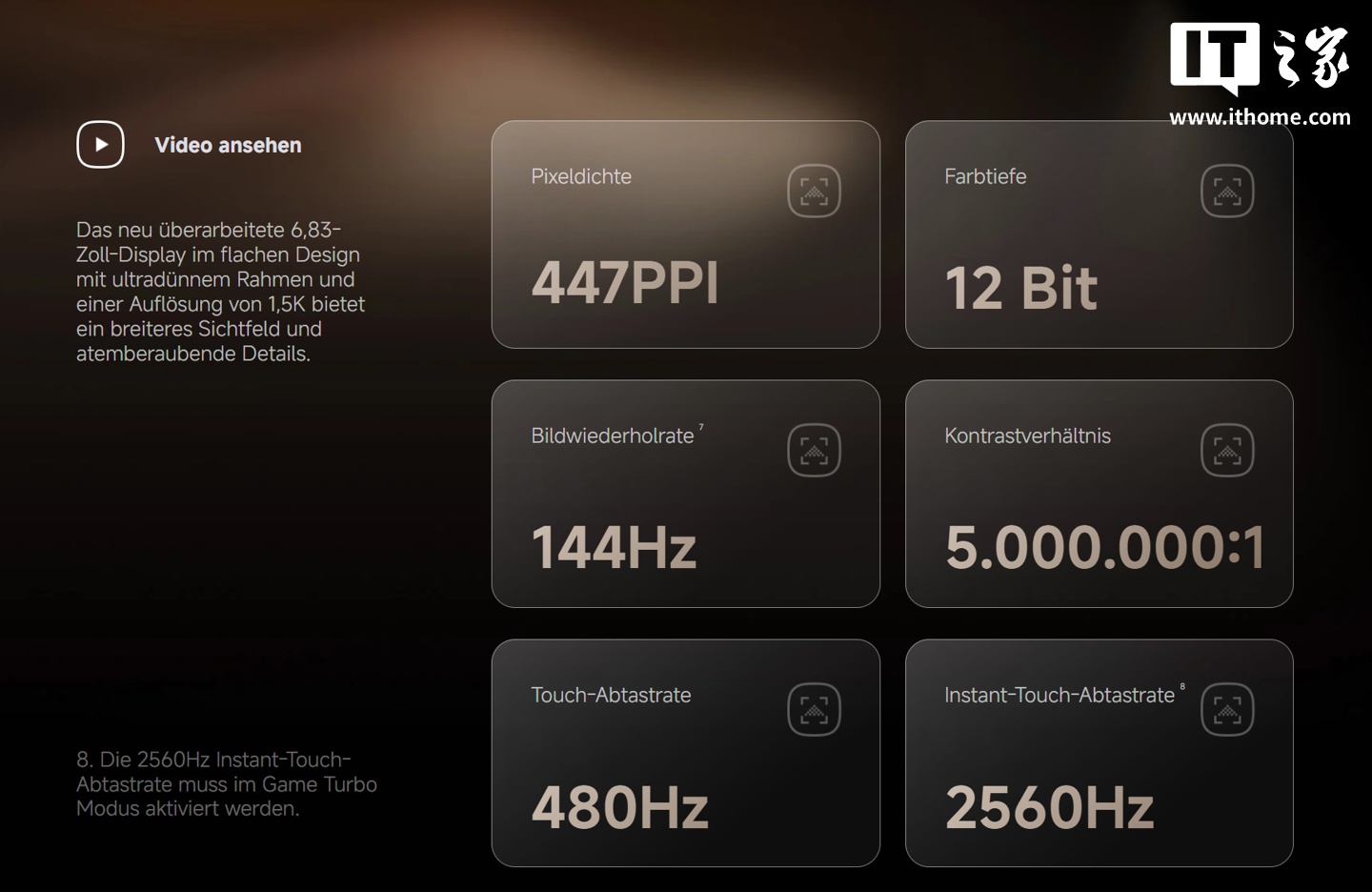Click the ITHome logo watermark
Image resolution: width=1372 pixels, height=892 pixels.
(x=1259, y=59)
